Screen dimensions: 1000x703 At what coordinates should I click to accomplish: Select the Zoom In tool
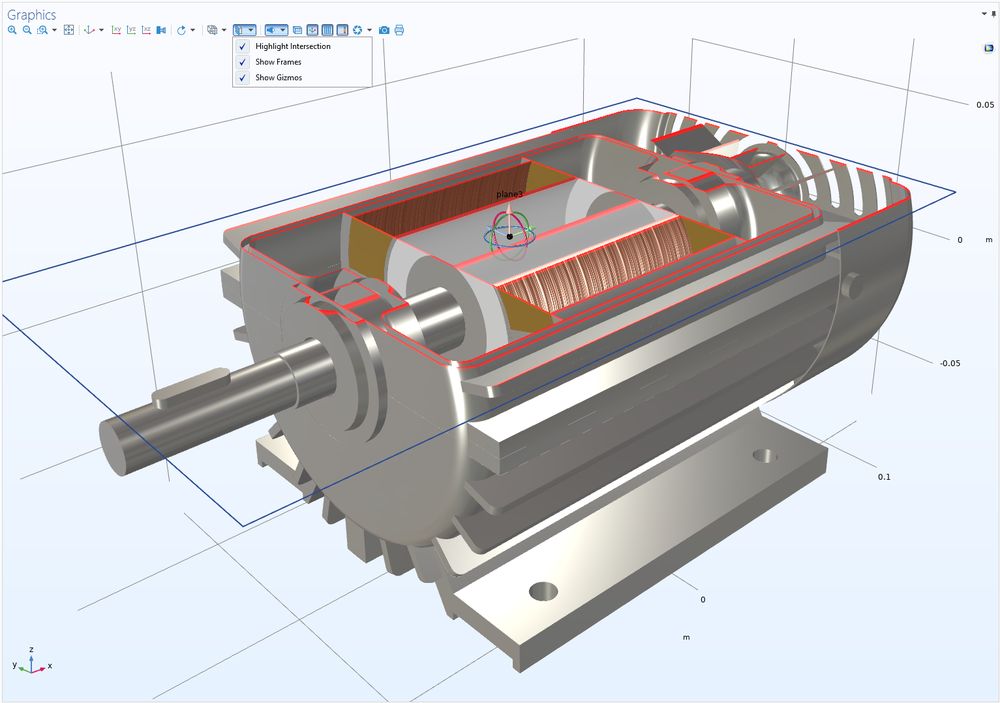(12, 30)
